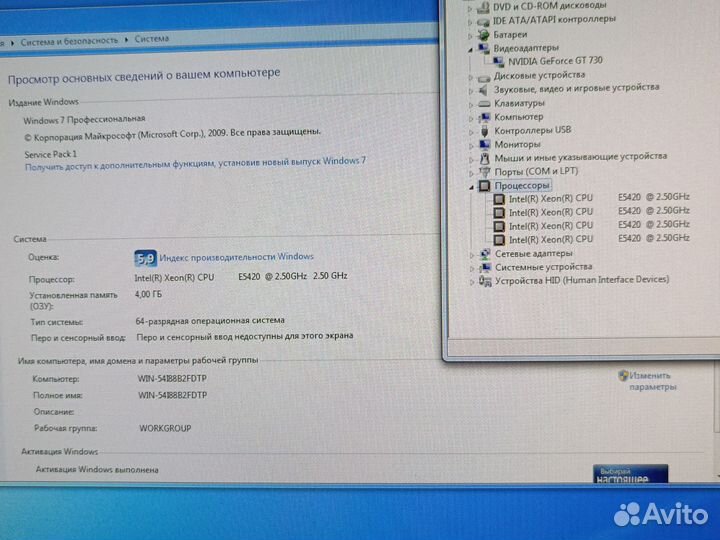This screenshot has height=540, width=720.
Task: Click the IDE ATA/ATAPI controllers icon
Action: [483, 21]
